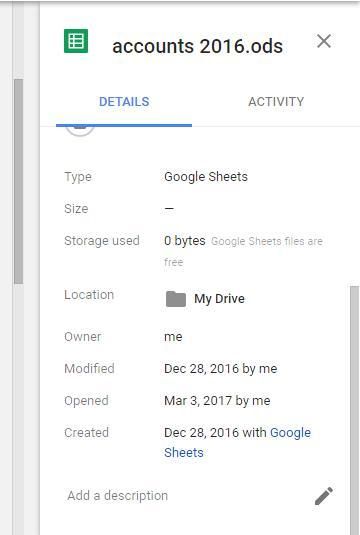This screenshot has height=535, width=360.
Task: Click the Add a description field
Action: click(x=117, y=495)
